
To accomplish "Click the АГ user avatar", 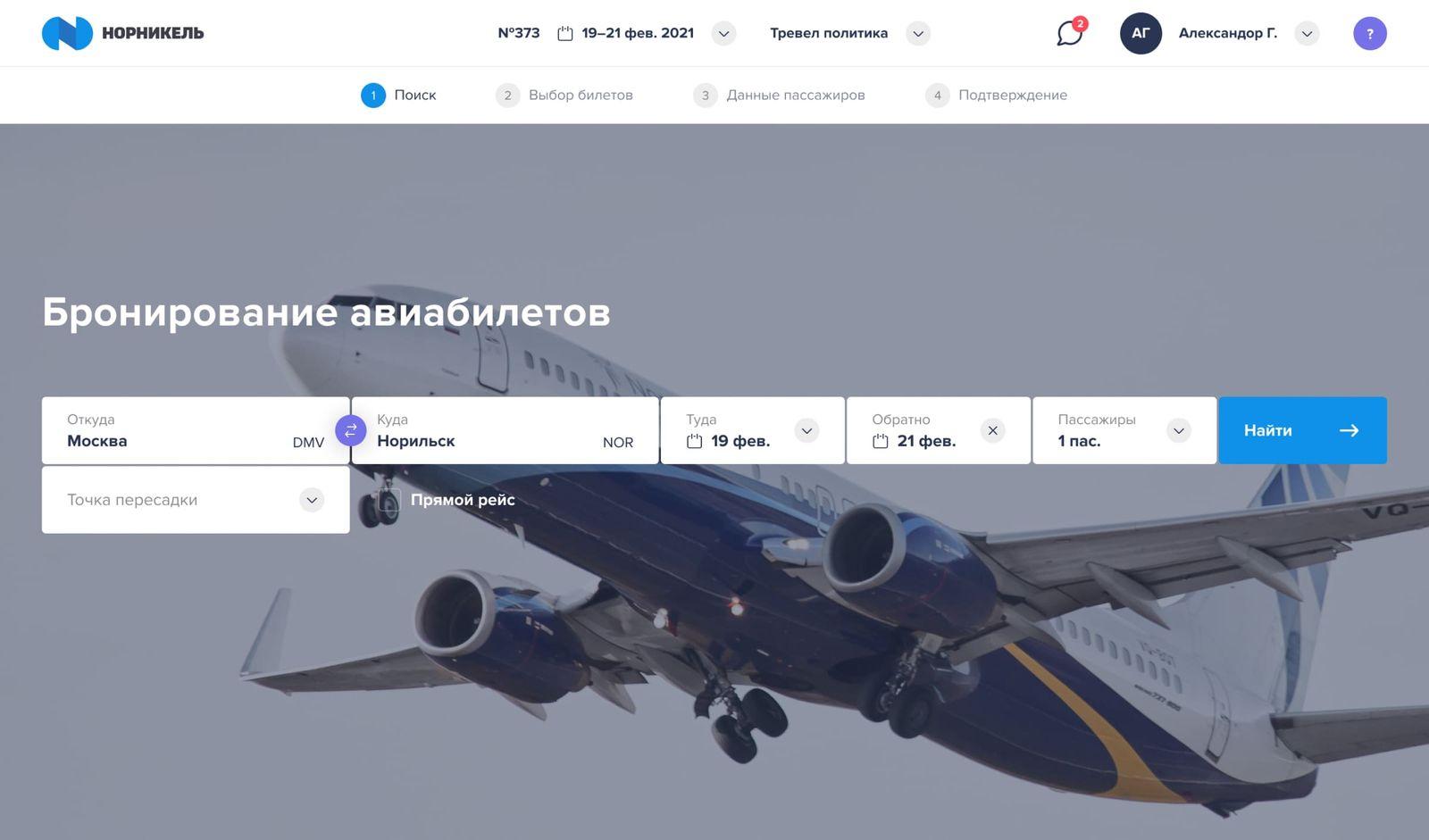I will pos(1141,33).
